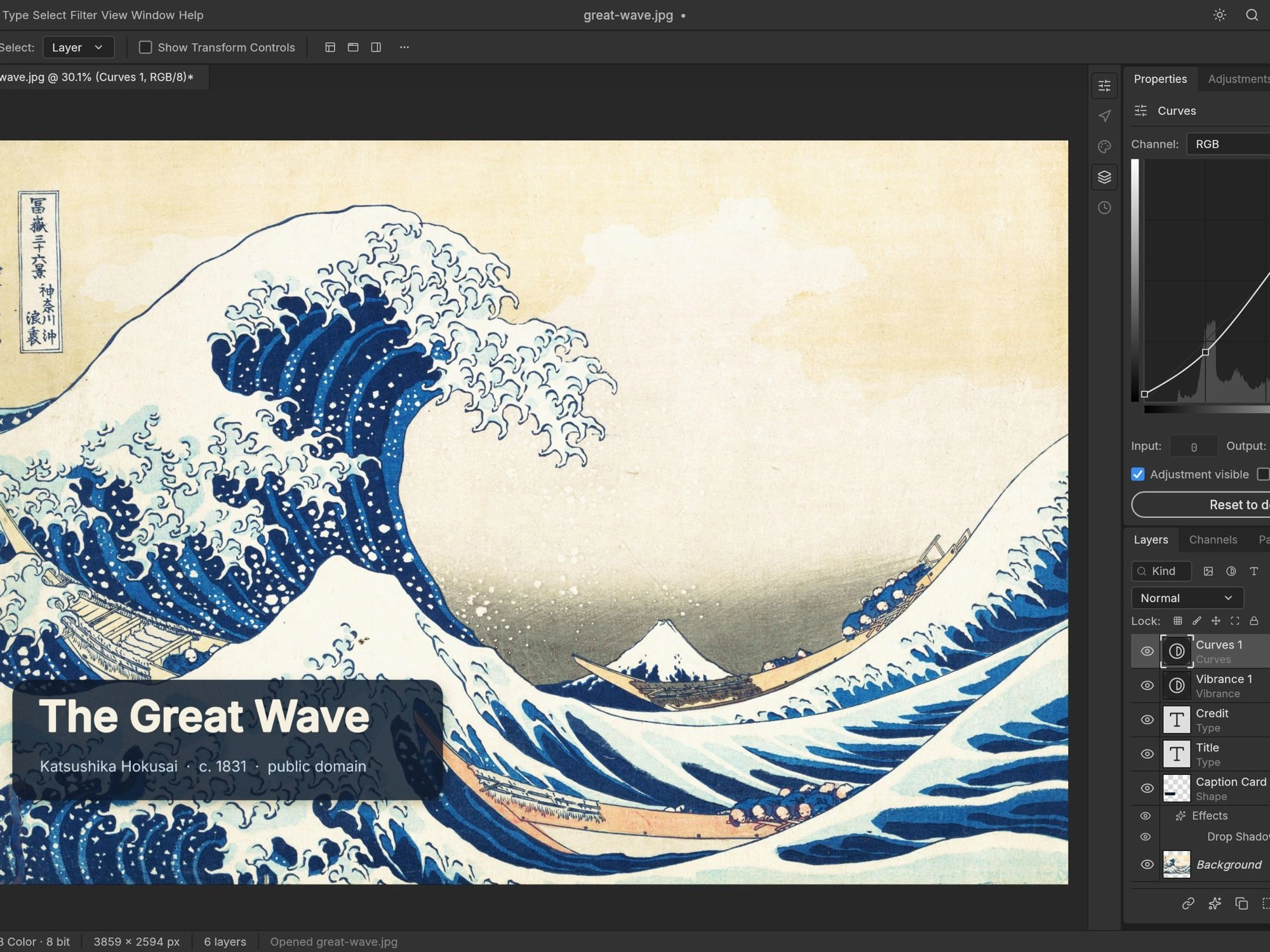Viewport: 1270px width, 952px height.
Task: Toggle light/dark theme sun icon
Action: click(1219, 15)
